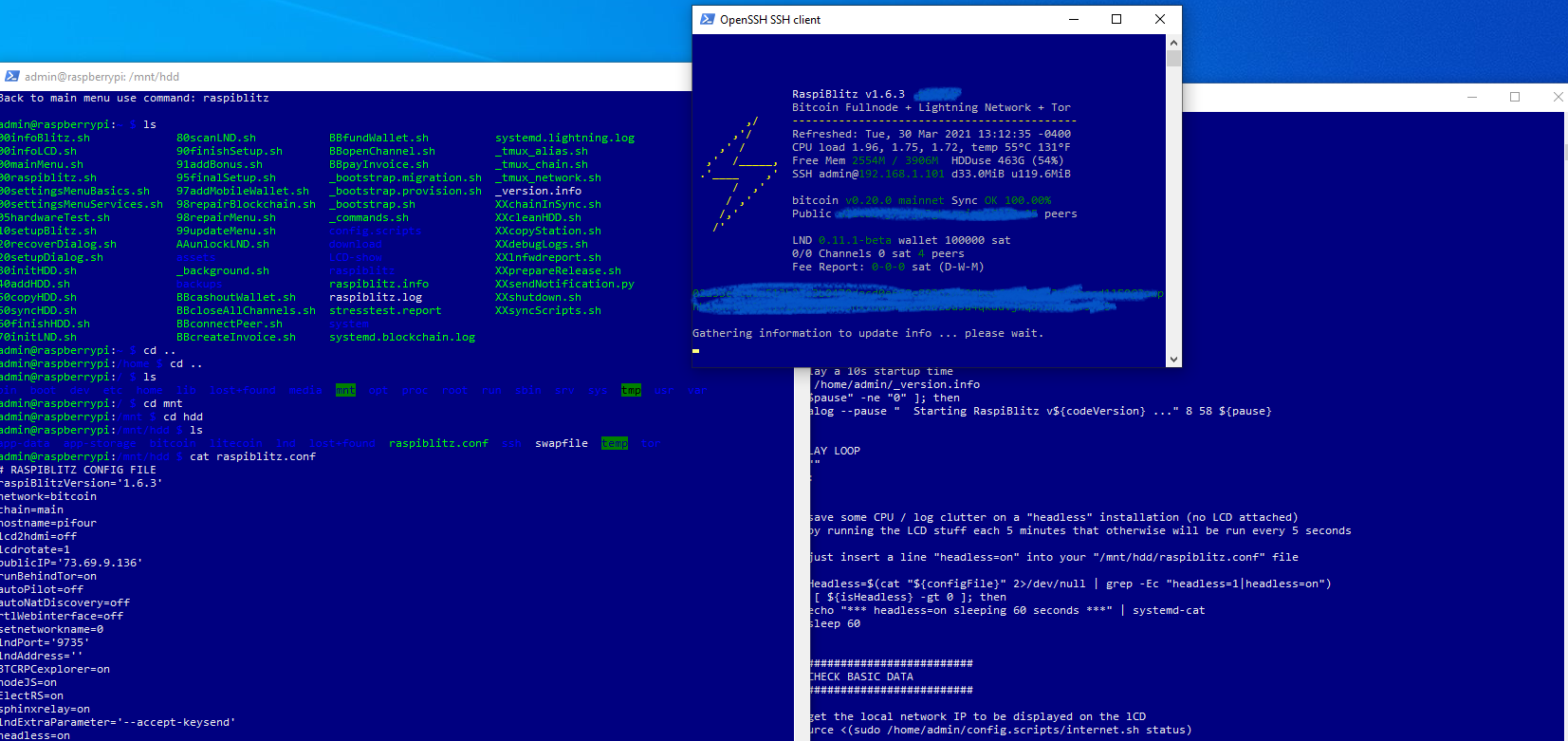Viewport: 1568px width, 741px height.
Task: Click the 'admin@raspberrypi: /mnt/hdd' title bar text
Action: click(x=101, y=77)
